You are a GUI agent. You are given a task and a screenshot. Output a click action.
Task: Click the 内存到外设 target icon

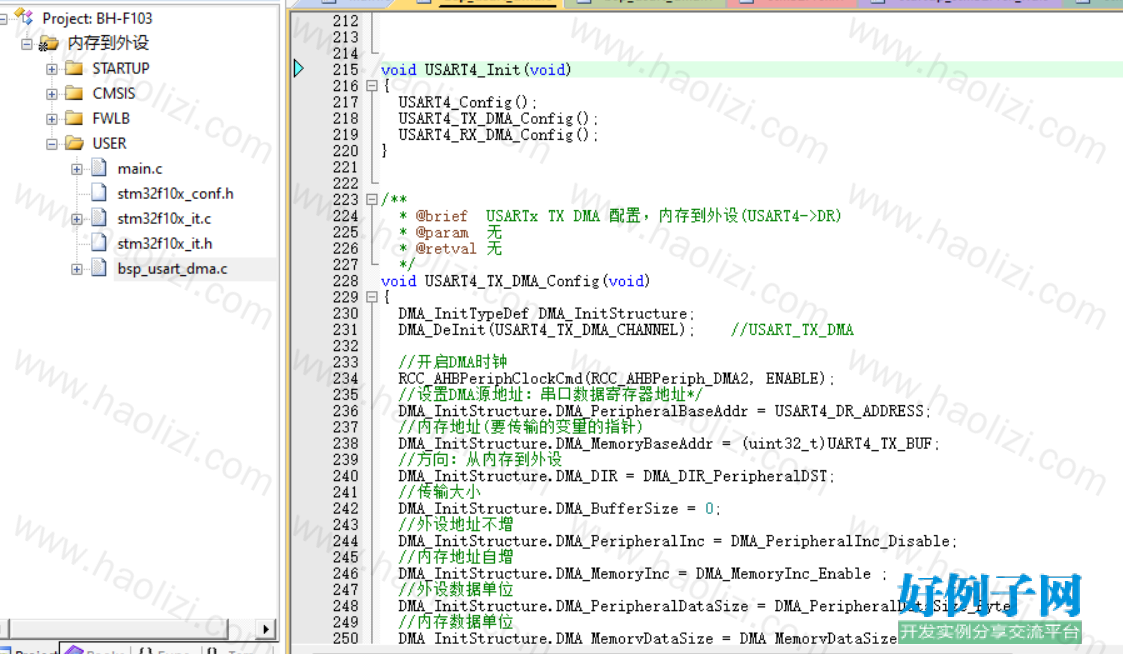(49, 43)
